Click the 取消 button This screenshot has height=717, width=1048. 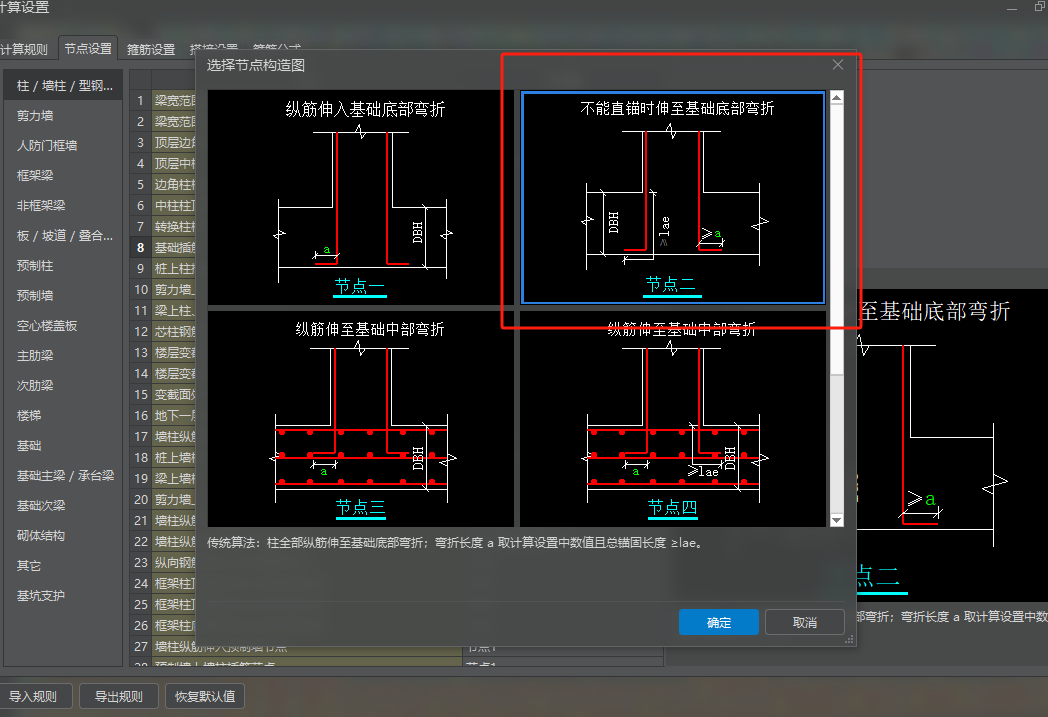point(805,622)
